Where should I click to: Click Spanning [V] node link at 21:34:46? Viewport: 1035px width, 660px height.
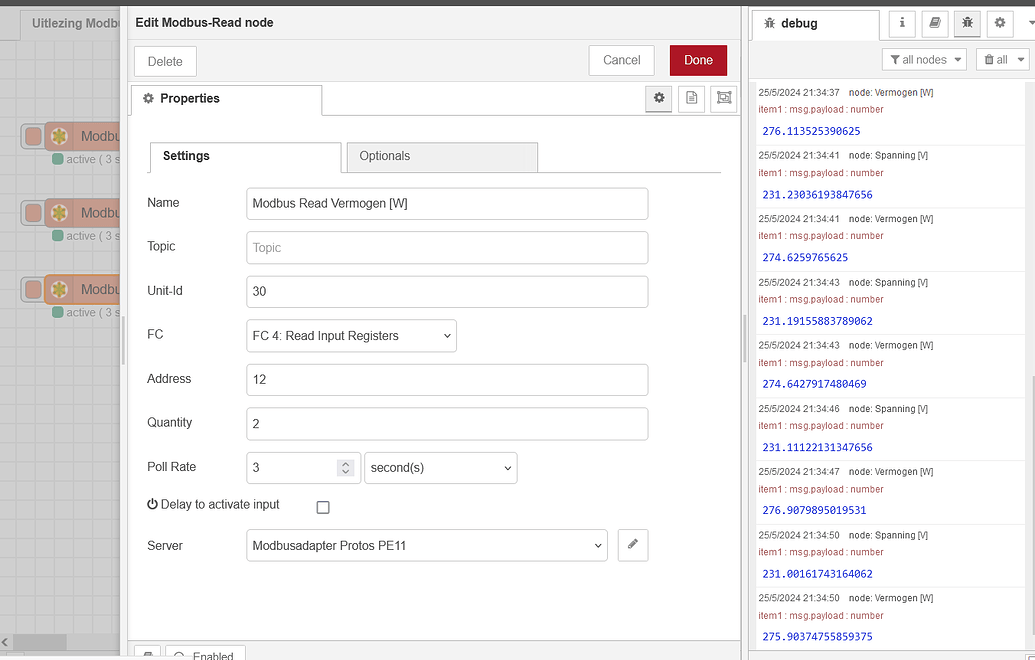click(x=888, y=409)
